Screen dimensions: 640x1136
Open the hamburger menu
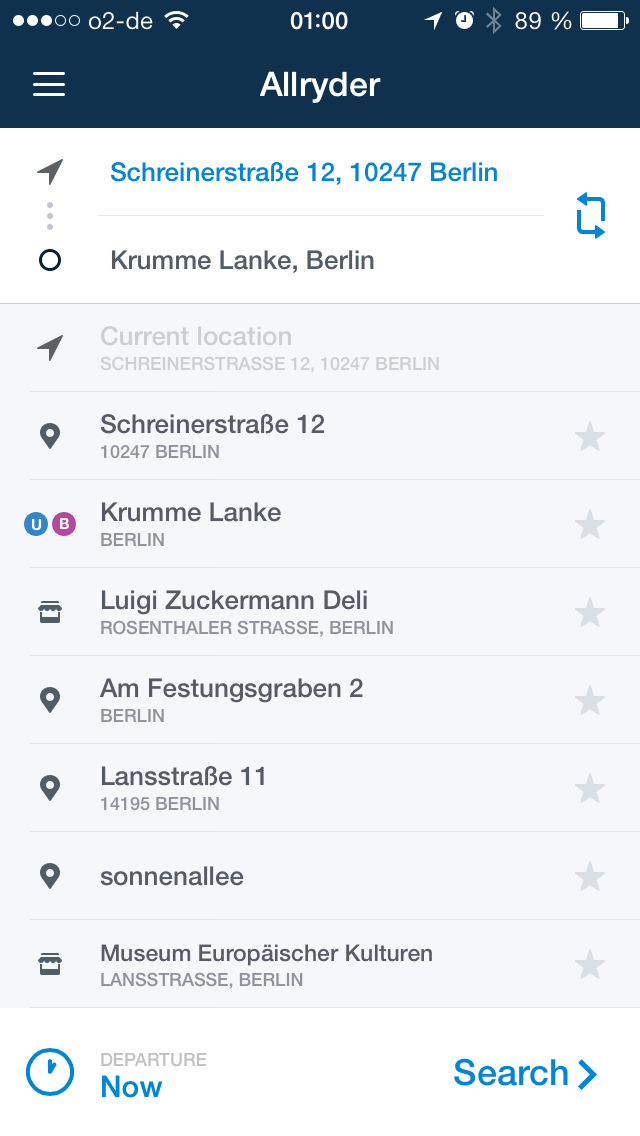(x=49, y=84)
